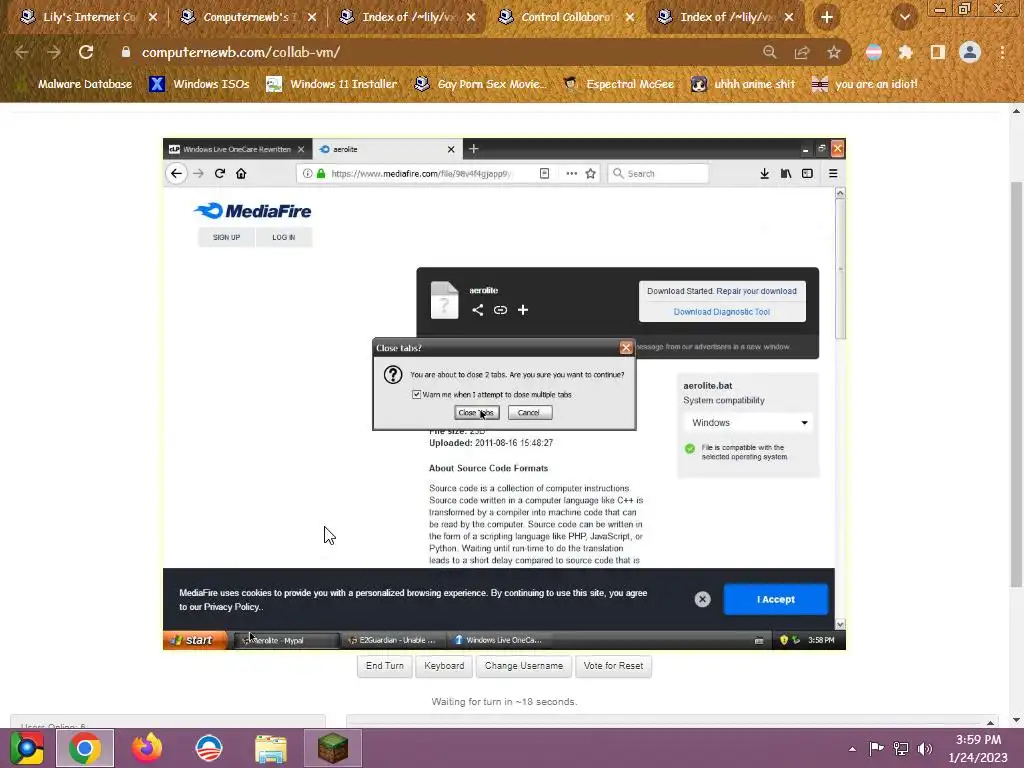
Task: Copy link icon for aerolite file
Action: click(500, 310)
